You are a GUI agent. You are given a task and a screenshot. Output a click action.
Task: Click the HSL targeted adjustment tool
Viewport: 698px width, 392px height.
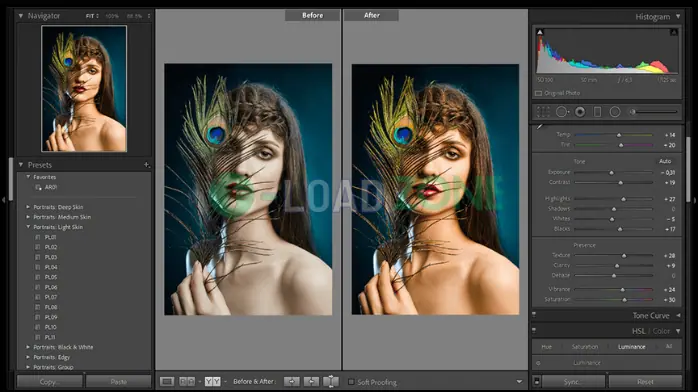538,363
